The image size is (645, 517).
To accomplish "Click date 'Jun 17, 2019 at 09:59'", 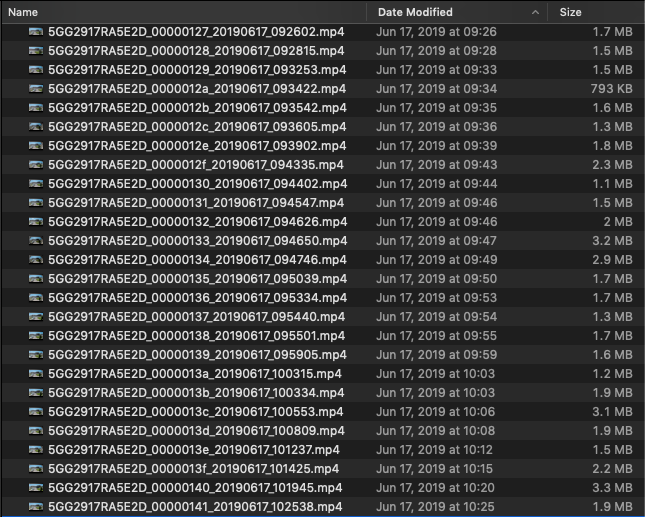I will pos(436,355).
